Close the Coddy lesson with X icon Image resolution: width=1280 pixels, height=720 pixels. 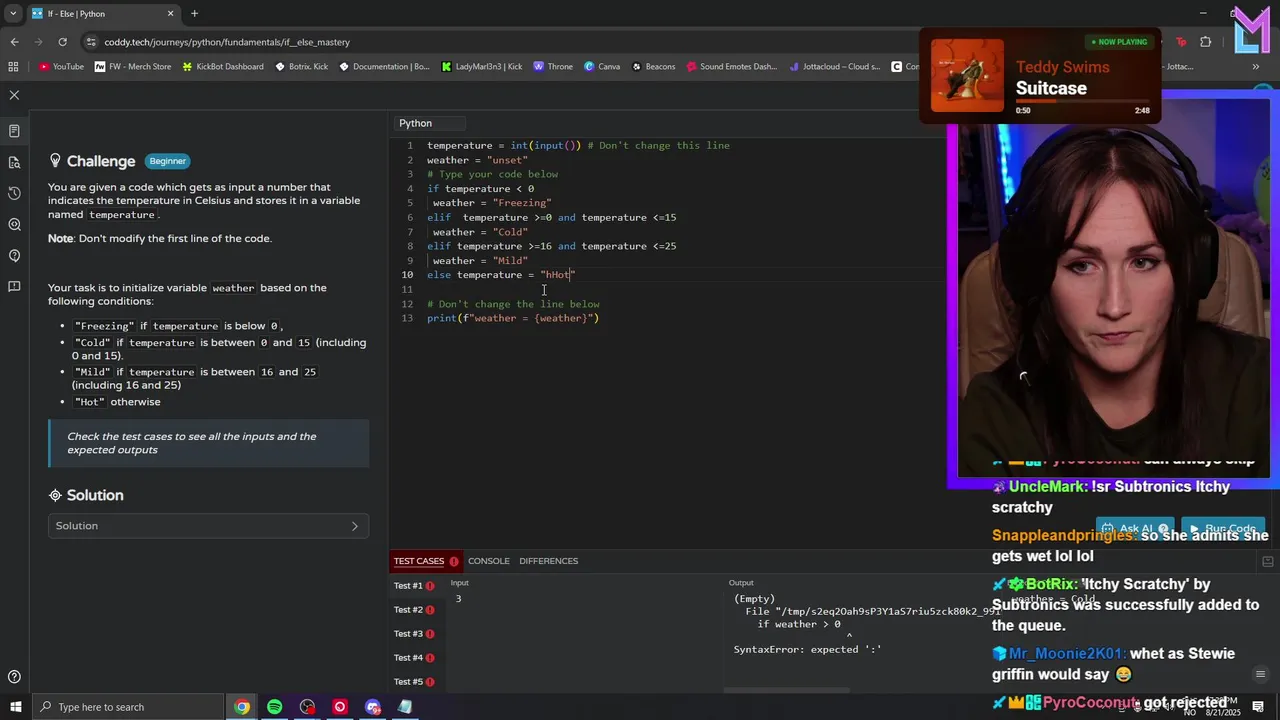click(14, 95)
